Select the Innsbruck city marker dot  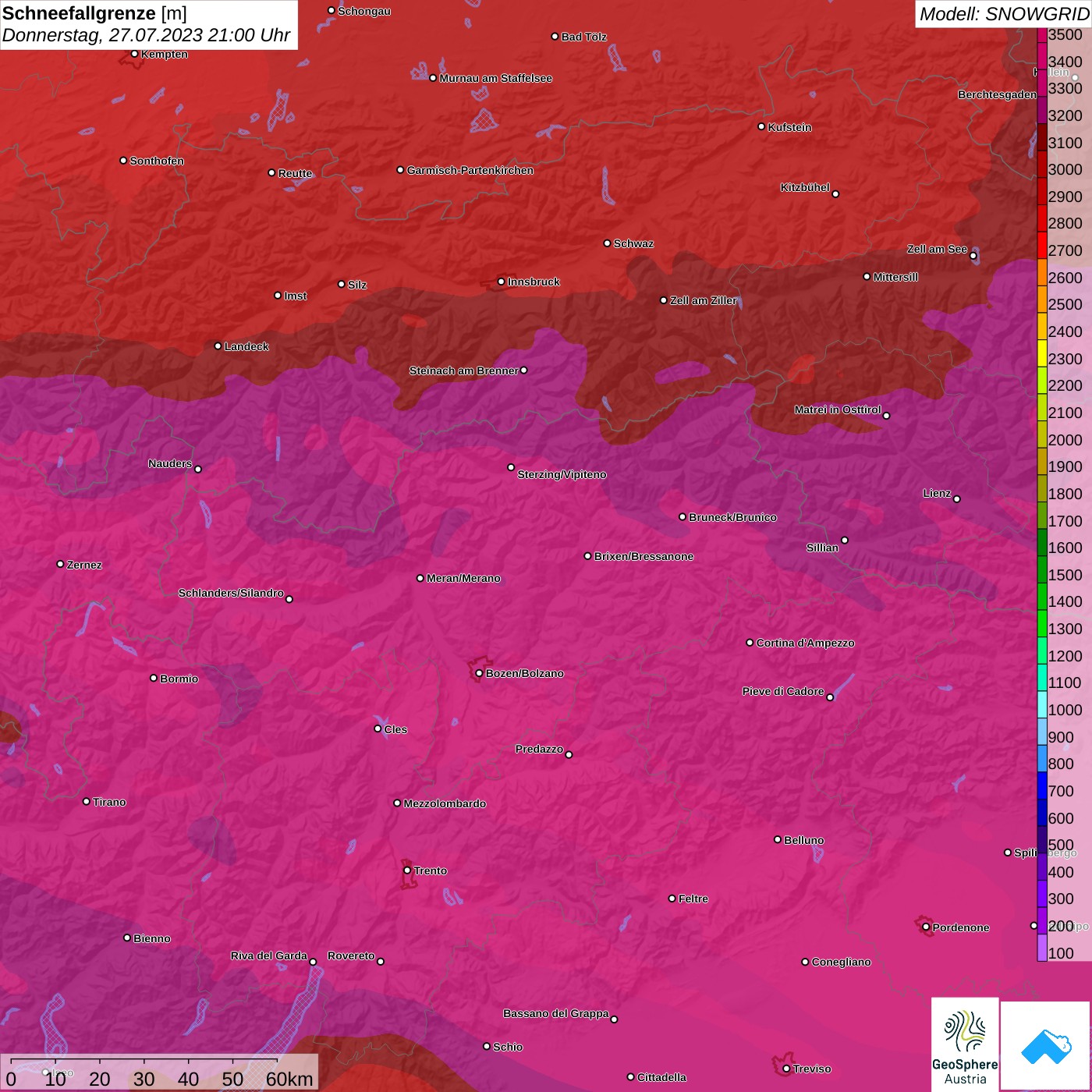502,282
